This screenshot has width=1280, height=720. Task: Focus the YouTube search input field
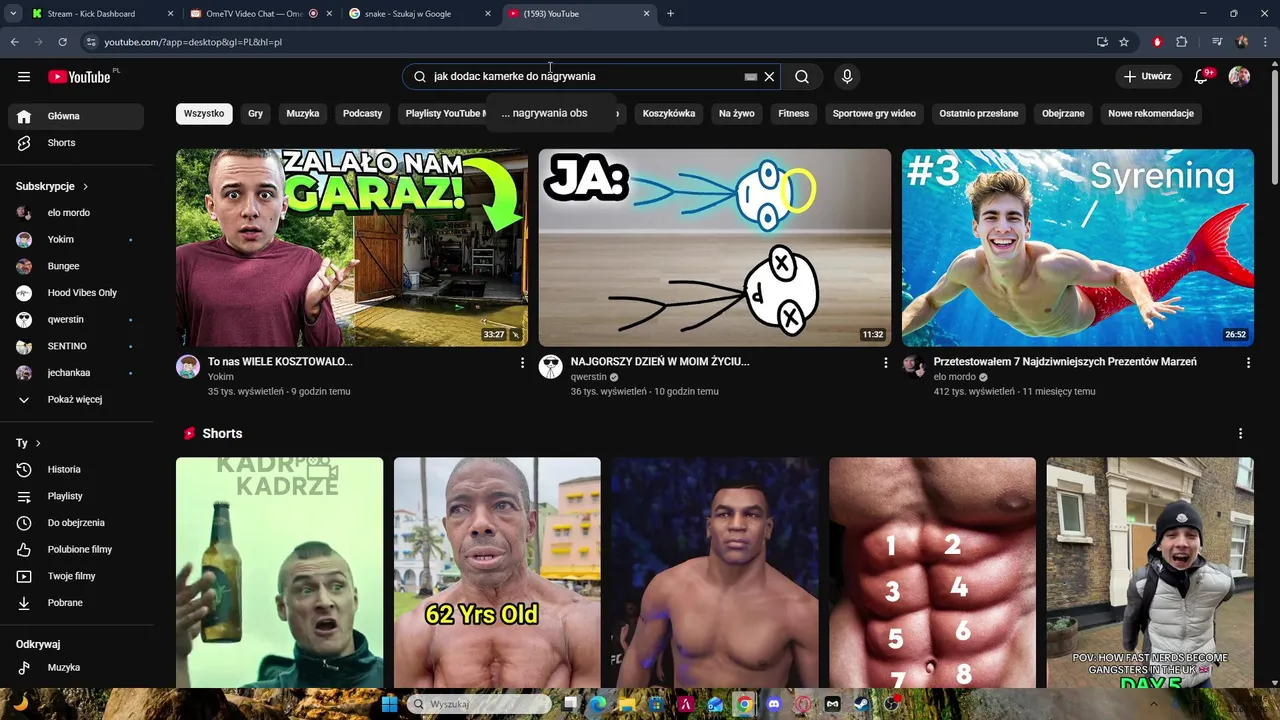[x=585, y=76]
